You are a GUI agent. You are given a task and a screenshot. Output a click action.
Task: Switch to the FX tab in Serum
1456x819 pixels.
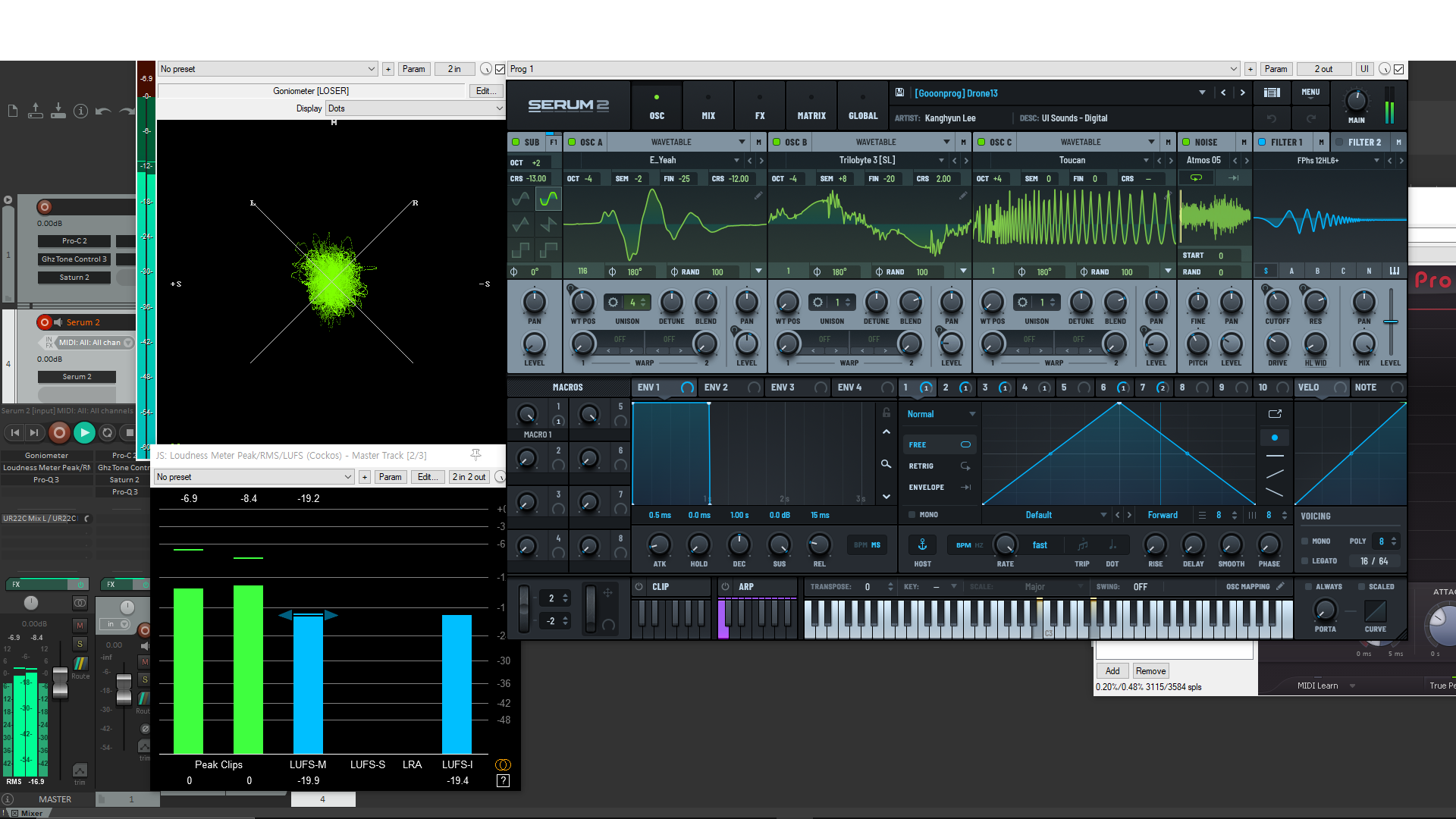click(x=760, y=105)
